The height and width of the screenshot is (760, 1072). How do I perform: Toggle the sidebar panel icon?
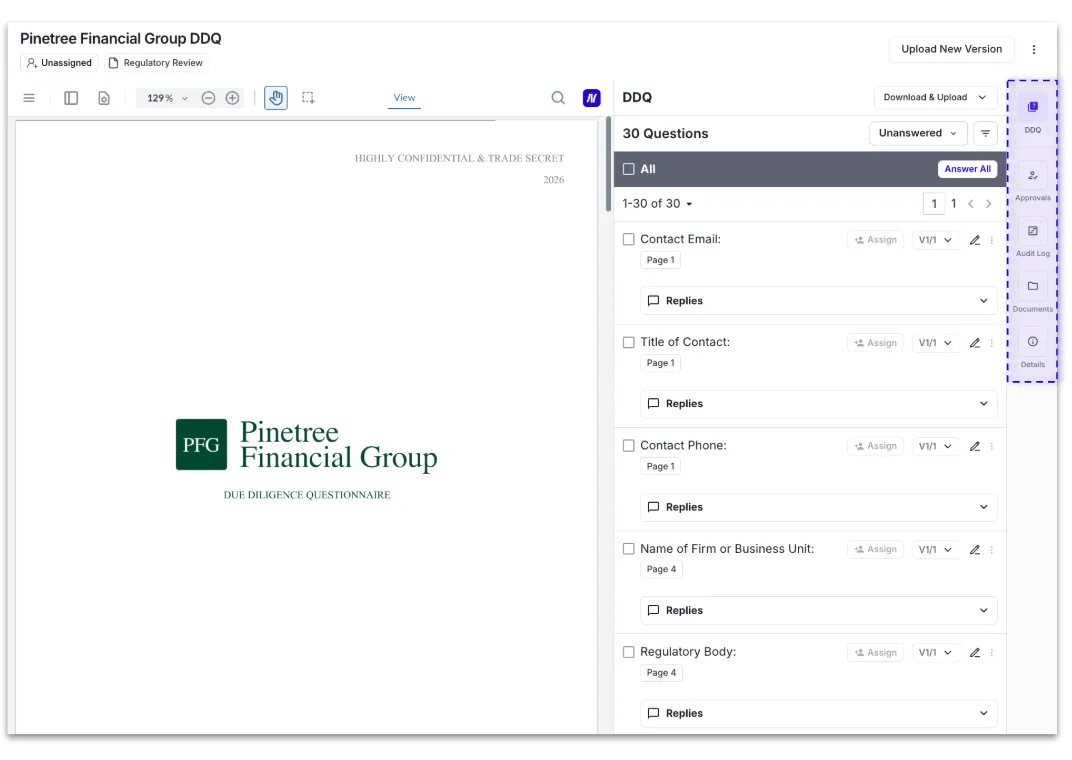[71, 98]
